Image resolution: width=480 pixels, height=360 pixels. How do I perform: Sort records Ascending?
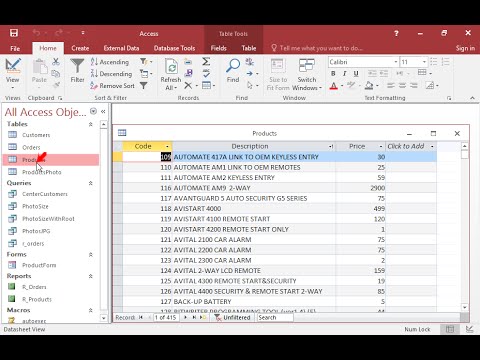pos(110,62)
